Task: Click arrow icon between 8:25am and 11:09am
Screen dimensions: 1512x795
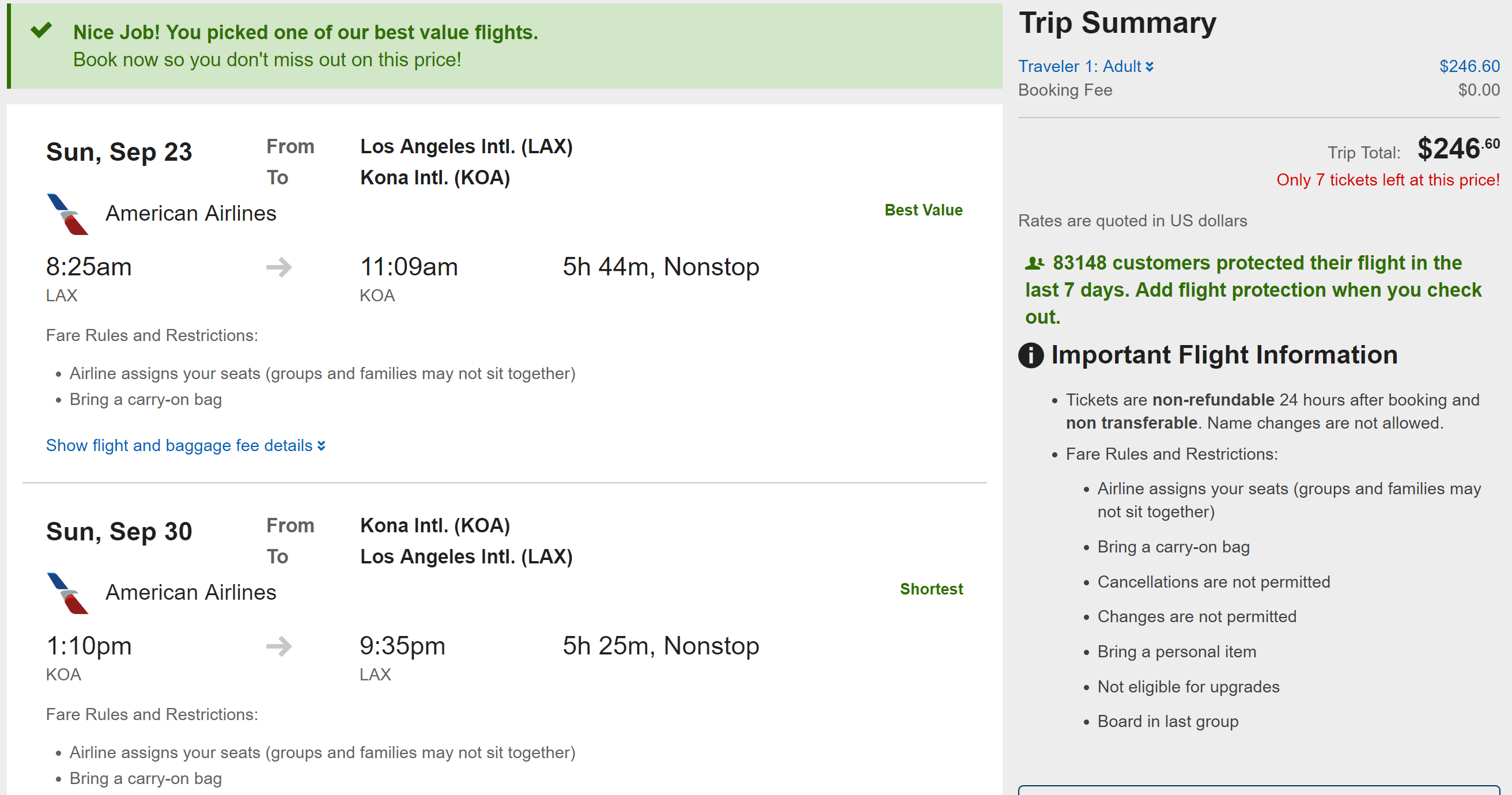Action: coord(279,267)
